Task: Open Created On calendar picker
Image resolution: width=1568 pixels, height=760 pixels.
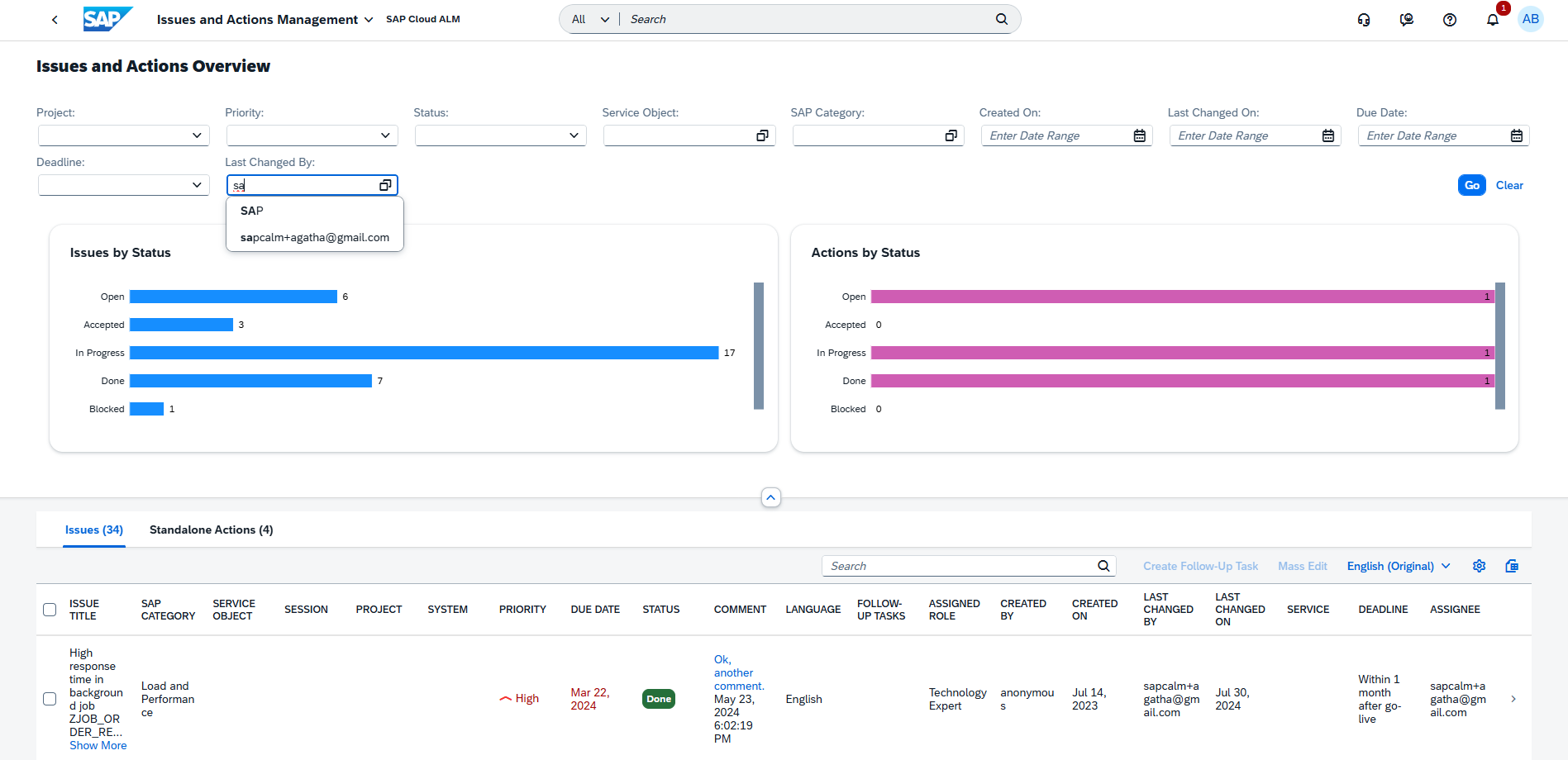Action: 1139,135
